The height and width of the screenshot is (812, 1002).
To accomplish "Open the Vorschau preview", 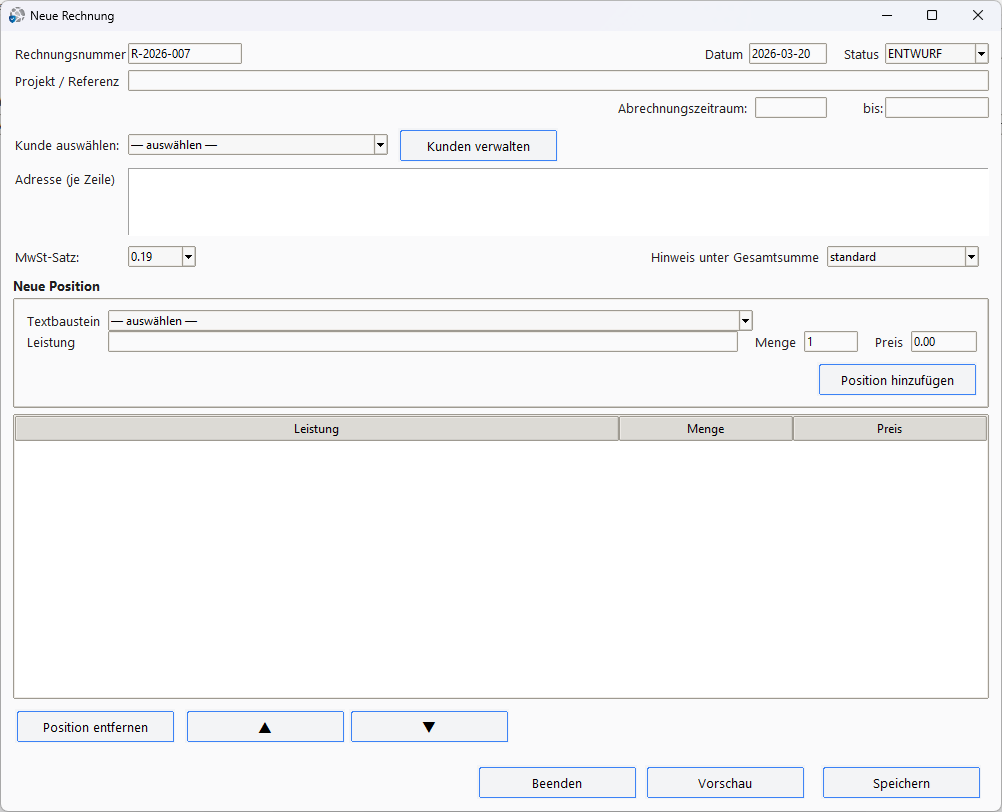I will 725,783.
